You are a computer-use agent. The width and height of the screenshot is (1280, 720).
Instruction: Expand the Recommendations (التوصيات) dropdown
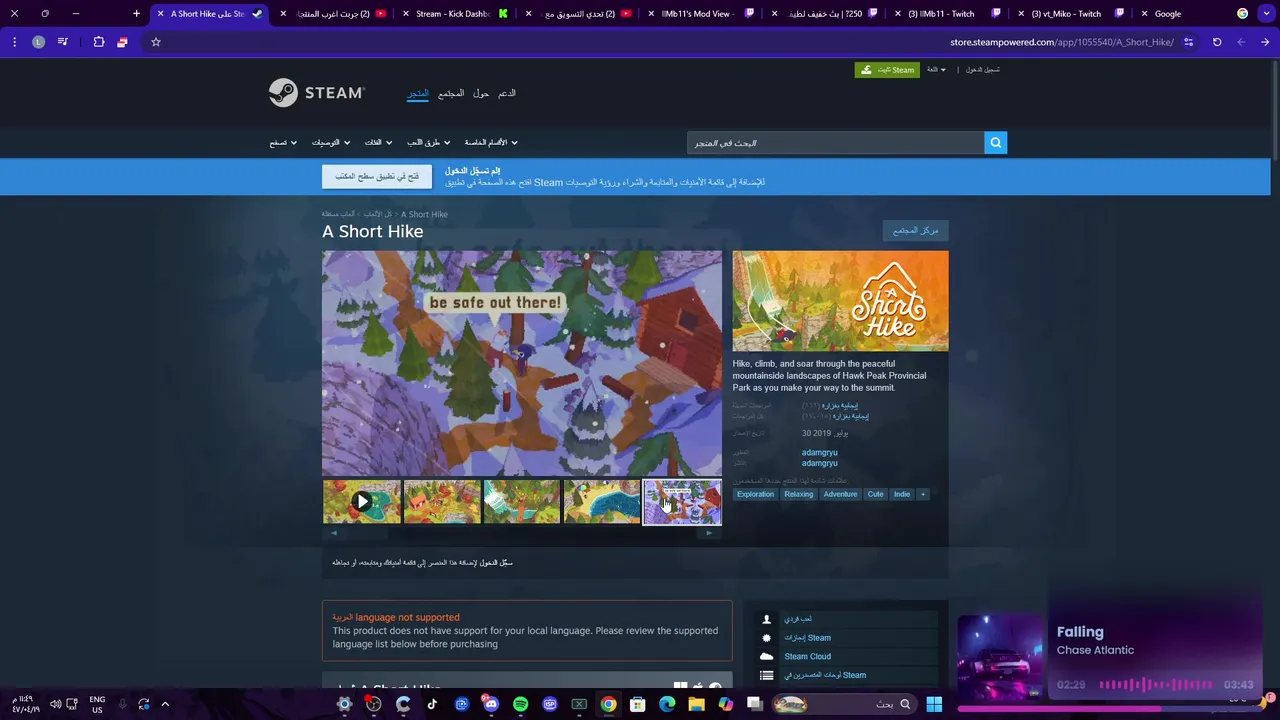point(331,143)
